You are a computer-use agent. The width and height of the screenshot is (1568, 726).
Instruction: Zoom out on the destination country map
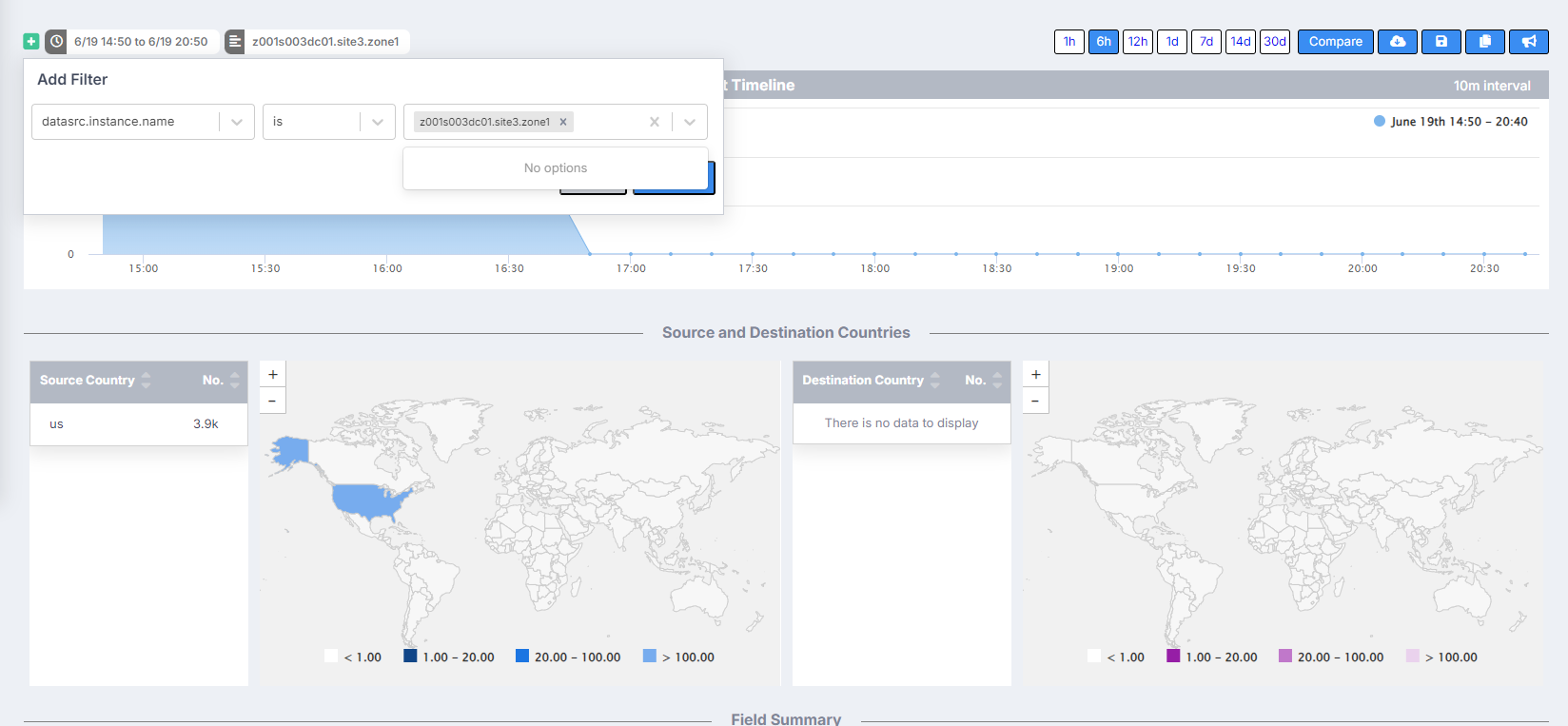(x=1035, y=401)
